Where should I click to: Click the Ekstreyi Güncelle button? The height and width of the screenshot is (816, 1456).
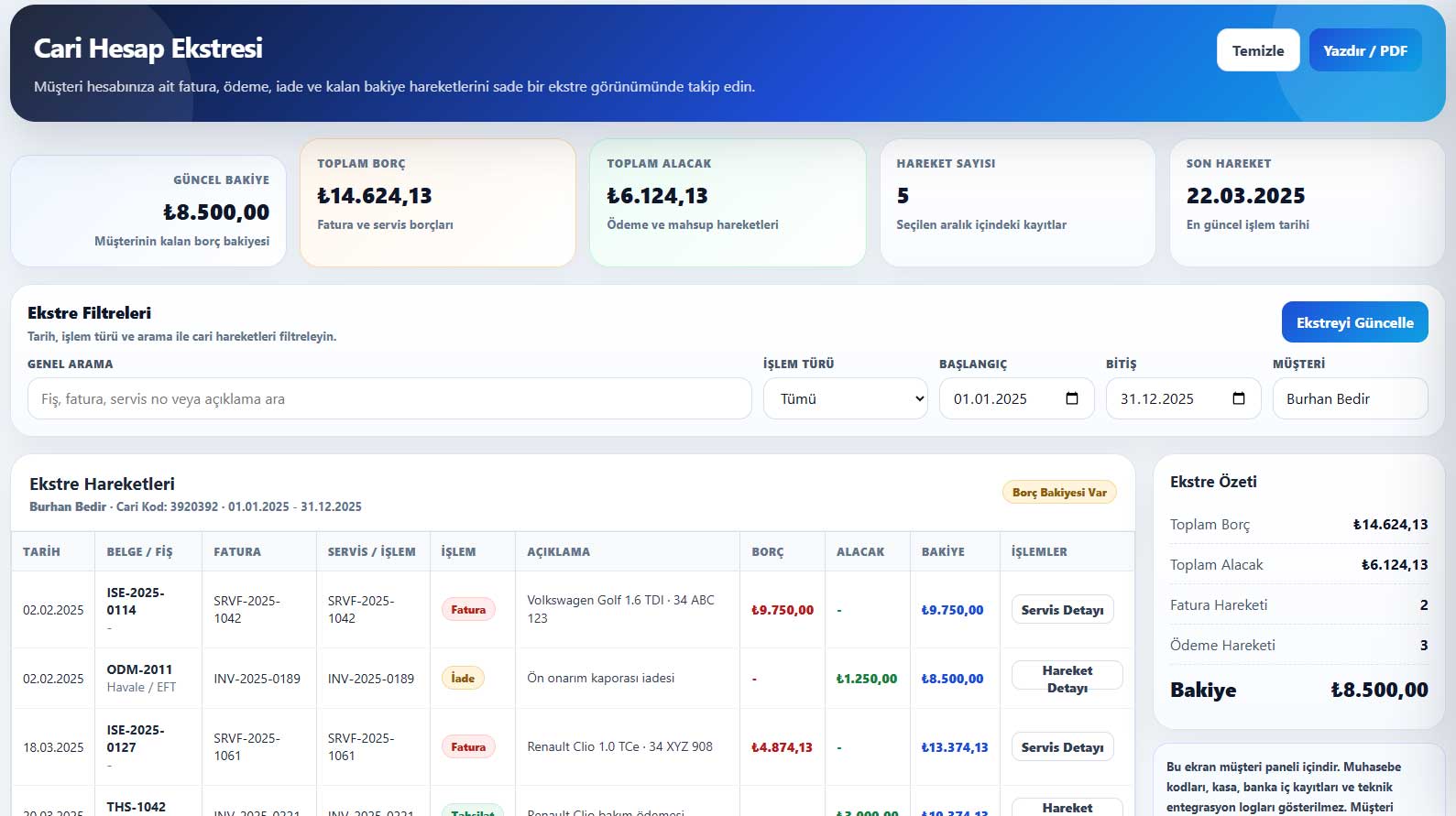point(1354,322)
